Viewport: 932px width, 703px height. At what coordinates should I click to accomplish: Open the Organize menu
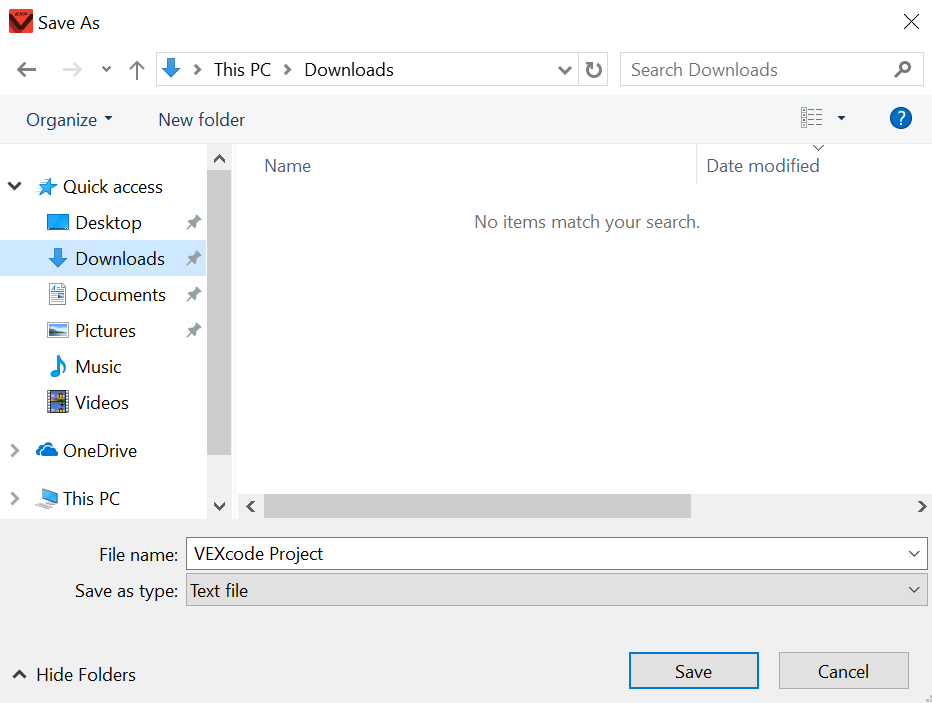[x=68, y=118]
